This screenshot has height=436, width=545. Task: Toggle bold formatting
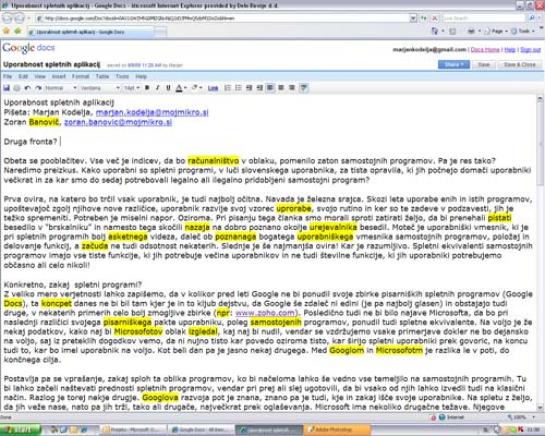tap(147, 88)
